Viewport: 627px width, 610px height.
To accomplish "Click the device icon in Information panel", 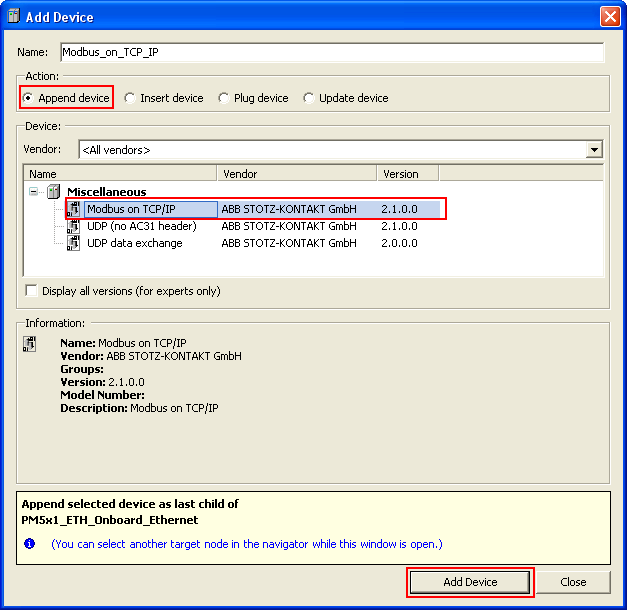I will (30, 345).
